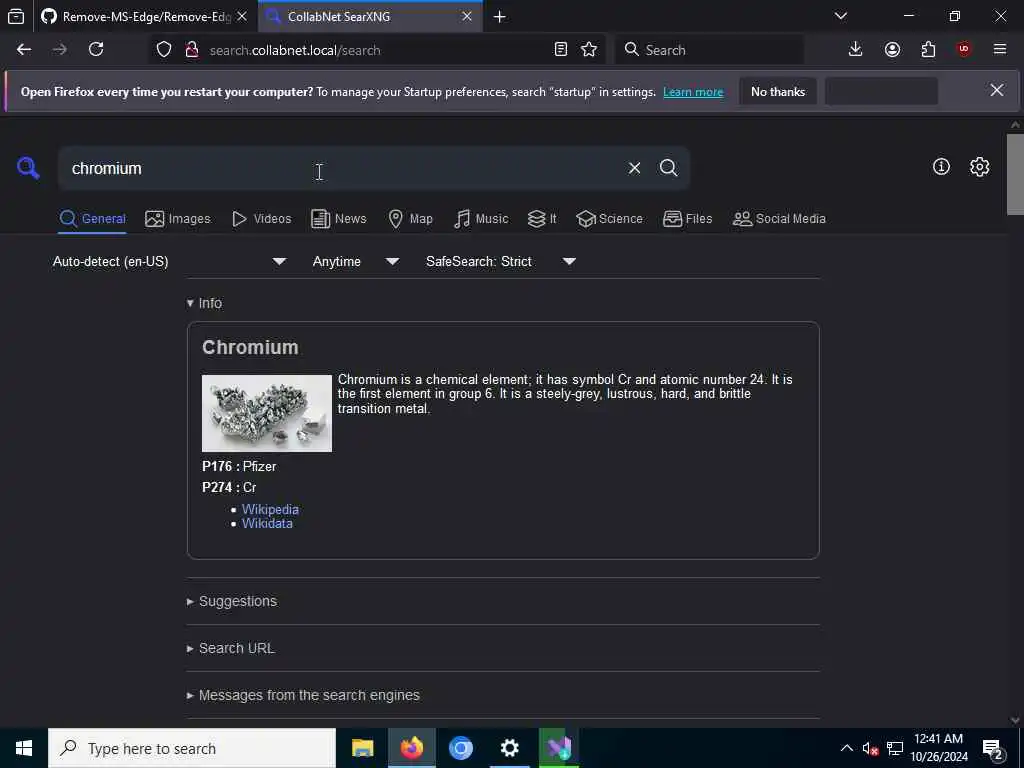Bookmark this page with star
The image size is (1024, 768).
coord(589,50)
